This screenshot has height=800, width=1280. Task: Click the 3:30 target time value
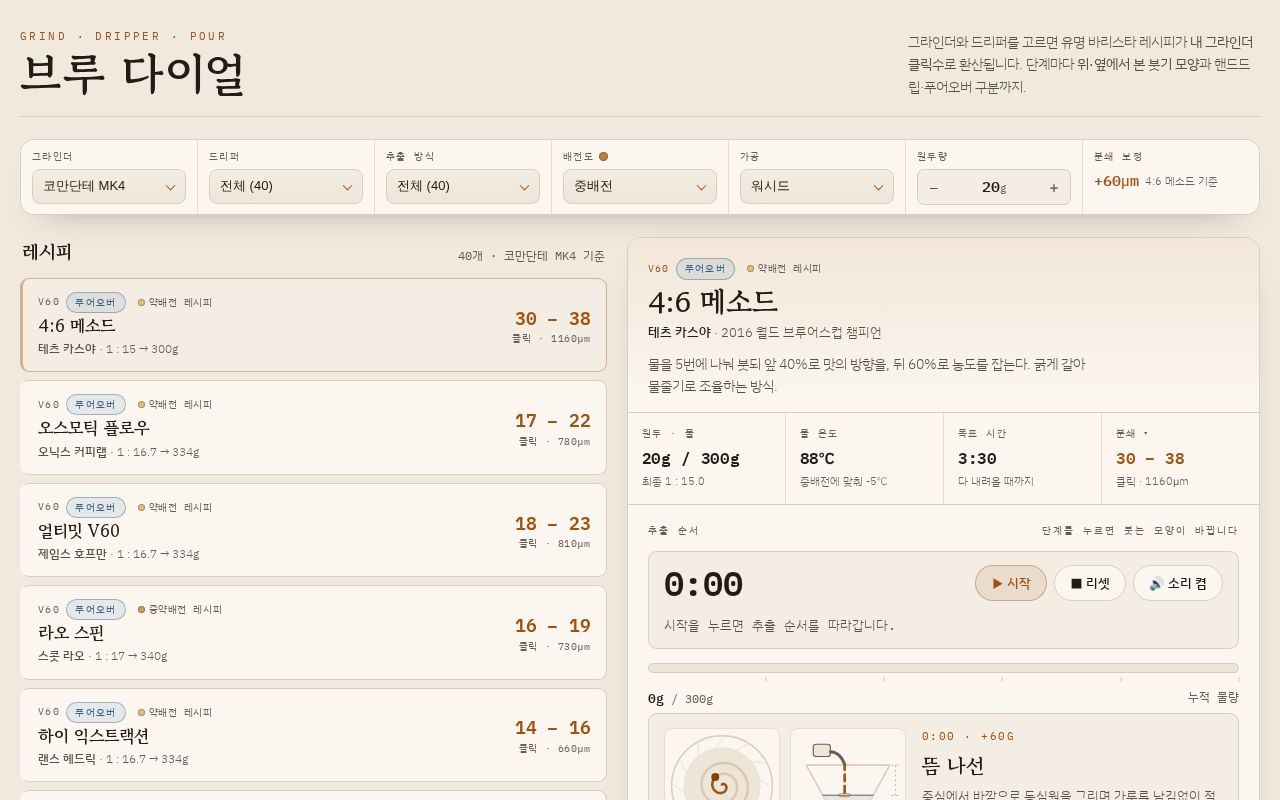[977, 459]
